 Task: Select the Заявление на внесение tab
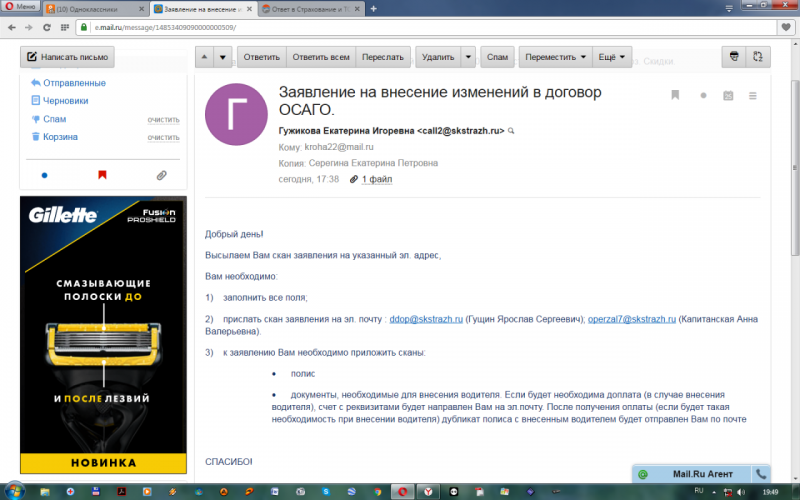click(204, 9)
